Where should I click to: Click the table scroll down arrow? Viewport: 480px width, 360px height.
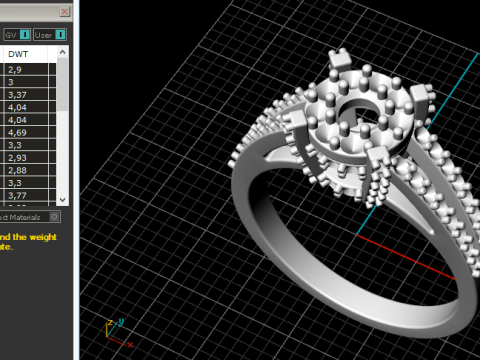62,200
